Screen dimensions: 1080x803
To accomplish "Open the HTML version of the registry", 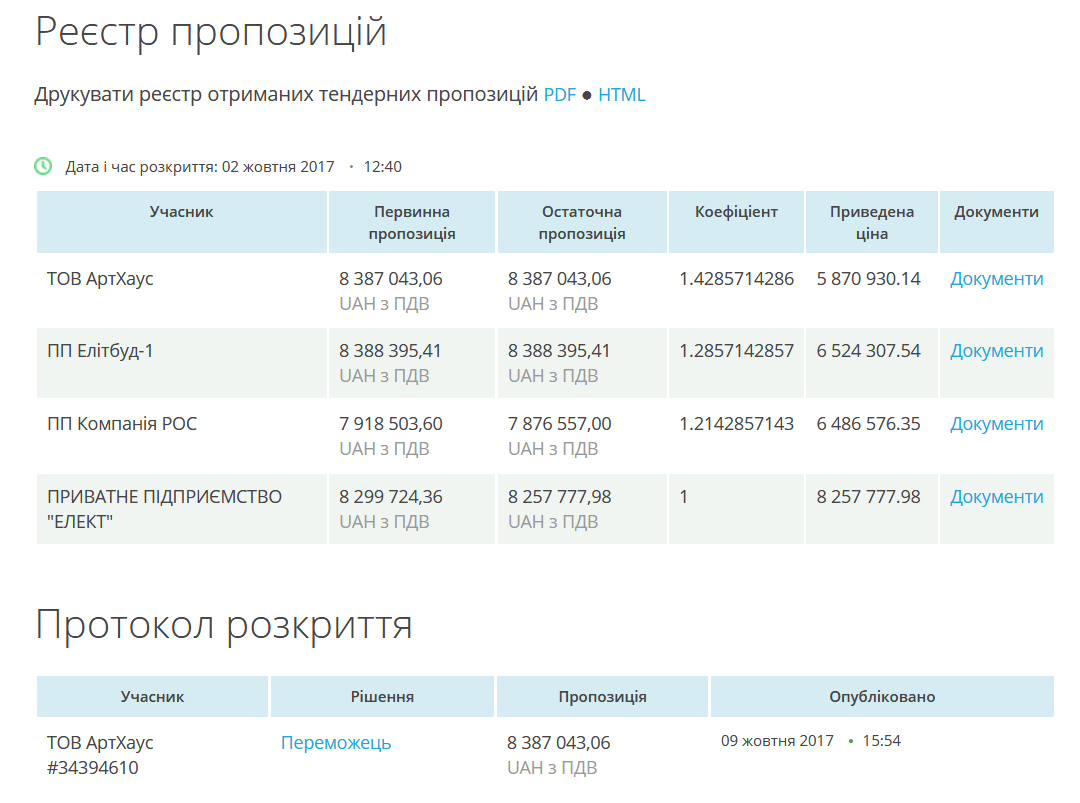I will pos(621,95).
